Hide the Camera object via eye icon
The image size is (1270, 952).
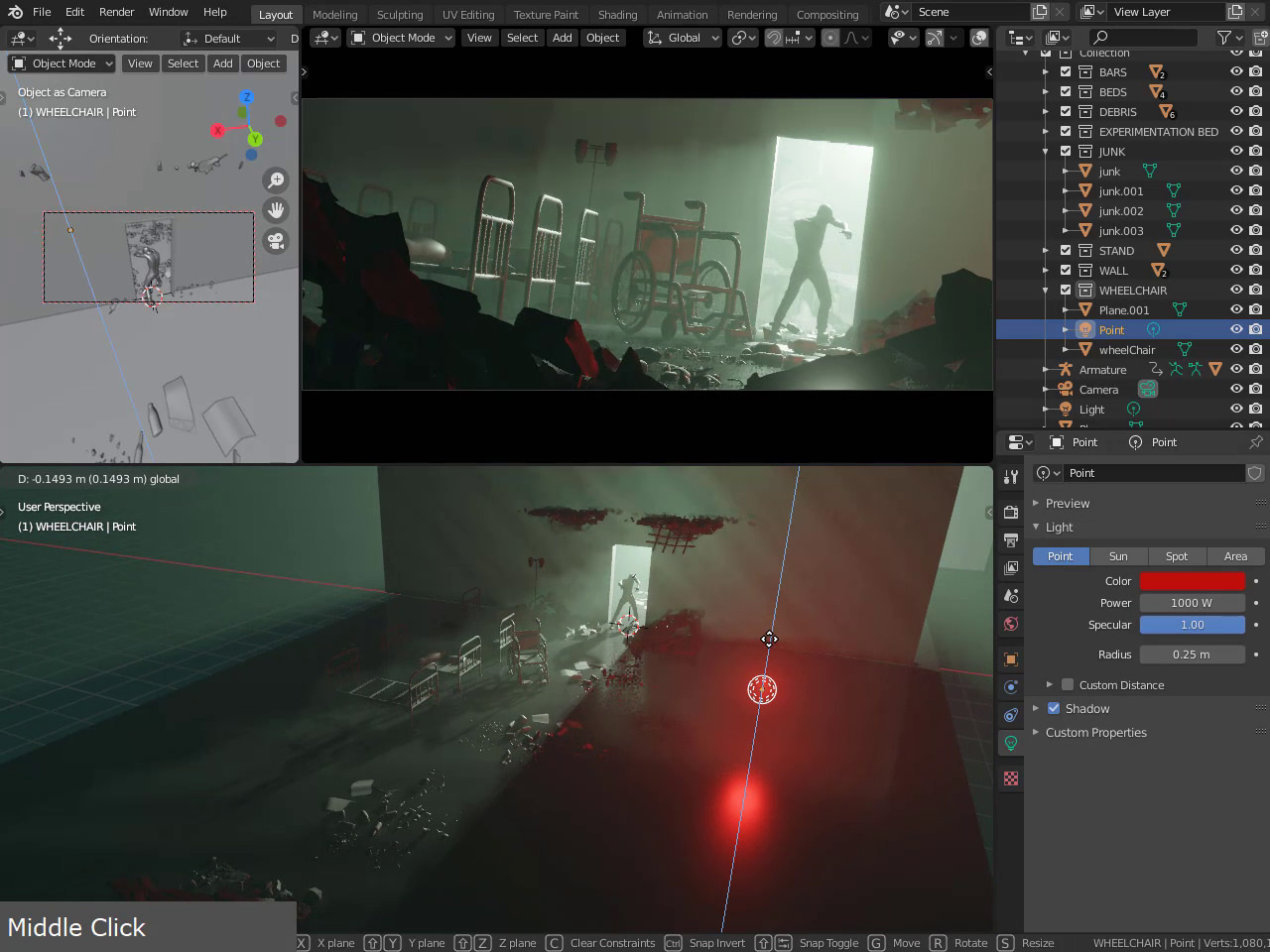coord(1236,390)
